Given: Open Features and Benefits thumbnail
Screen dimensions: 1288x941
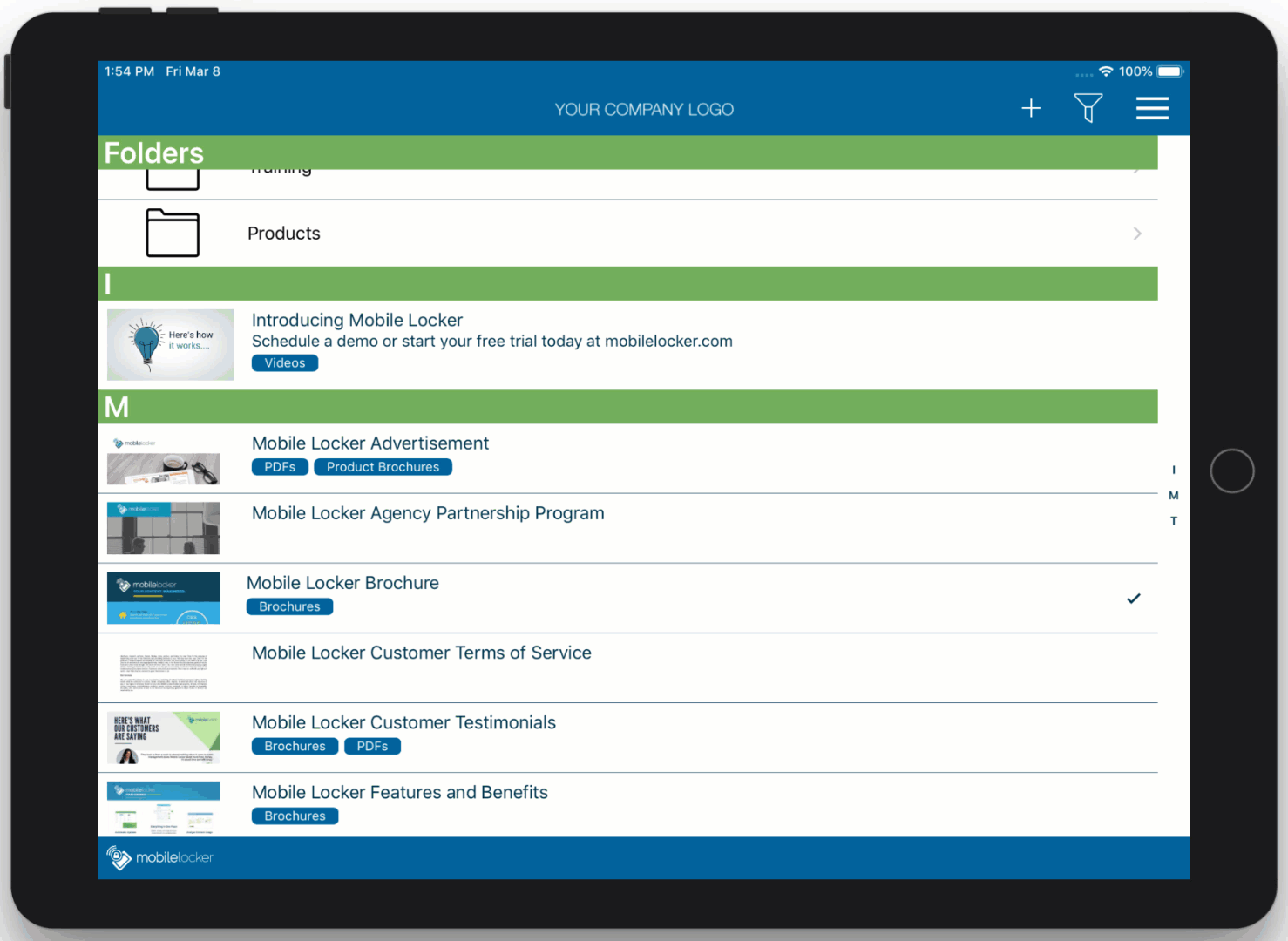Looking at the screenshot, I should [x=164, y=808].
